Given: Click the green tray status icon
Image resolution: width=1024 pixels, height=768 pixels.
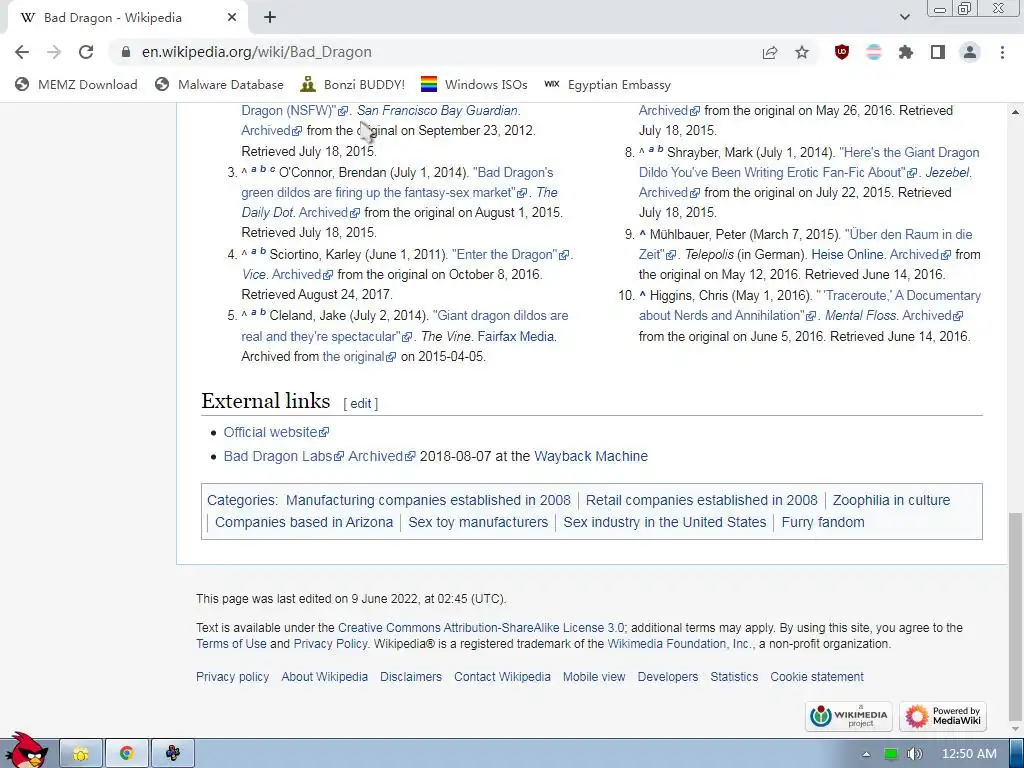Looking at the screenshot, I should (x=891, y=754).
